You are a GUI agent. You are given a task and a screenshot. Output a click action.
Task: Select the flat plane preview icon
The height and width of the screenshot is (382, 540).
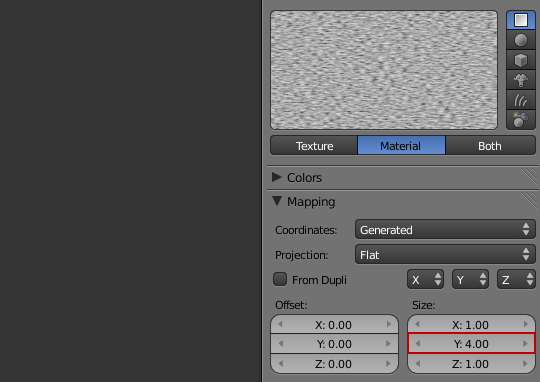tap(521, 20)
